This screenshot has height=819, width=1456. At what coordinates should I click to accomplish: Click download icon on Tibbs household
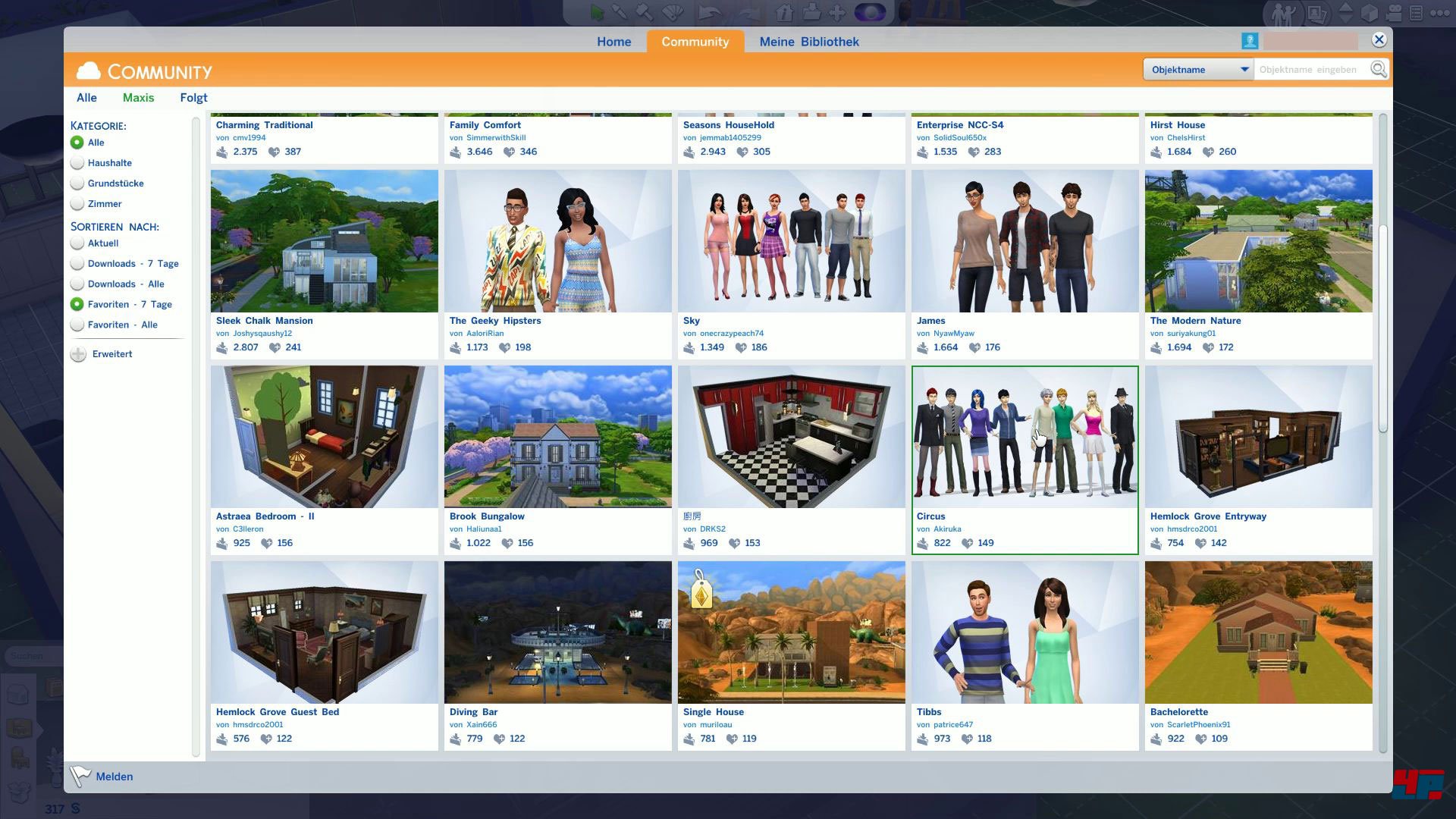(923, 739)
